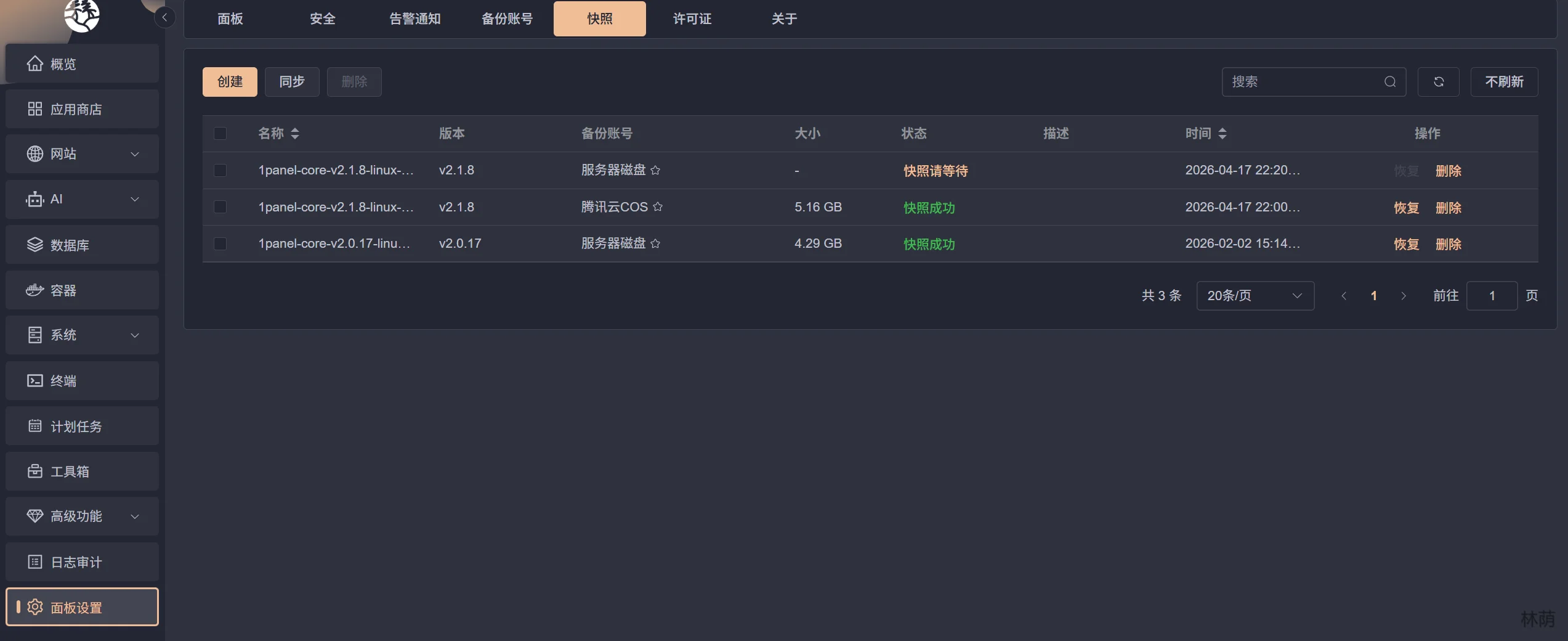1568x641 pixels.
Task: Switch to the 备份账号 tab
Action: coord(507,18)
